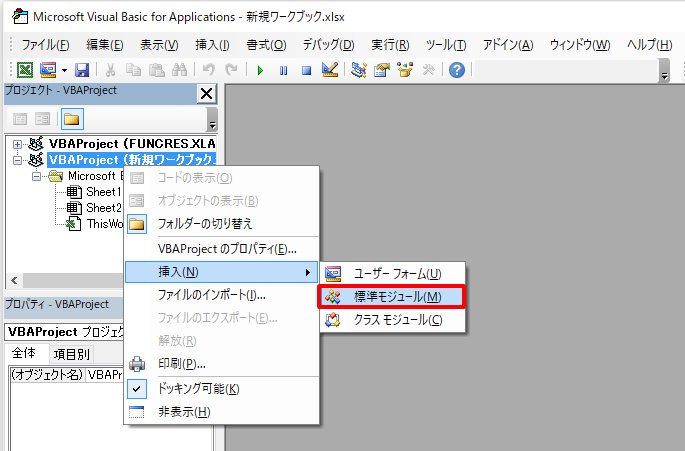Click the (オブジェクト名) property cell

pyautogui.click(x=47, y=375)
